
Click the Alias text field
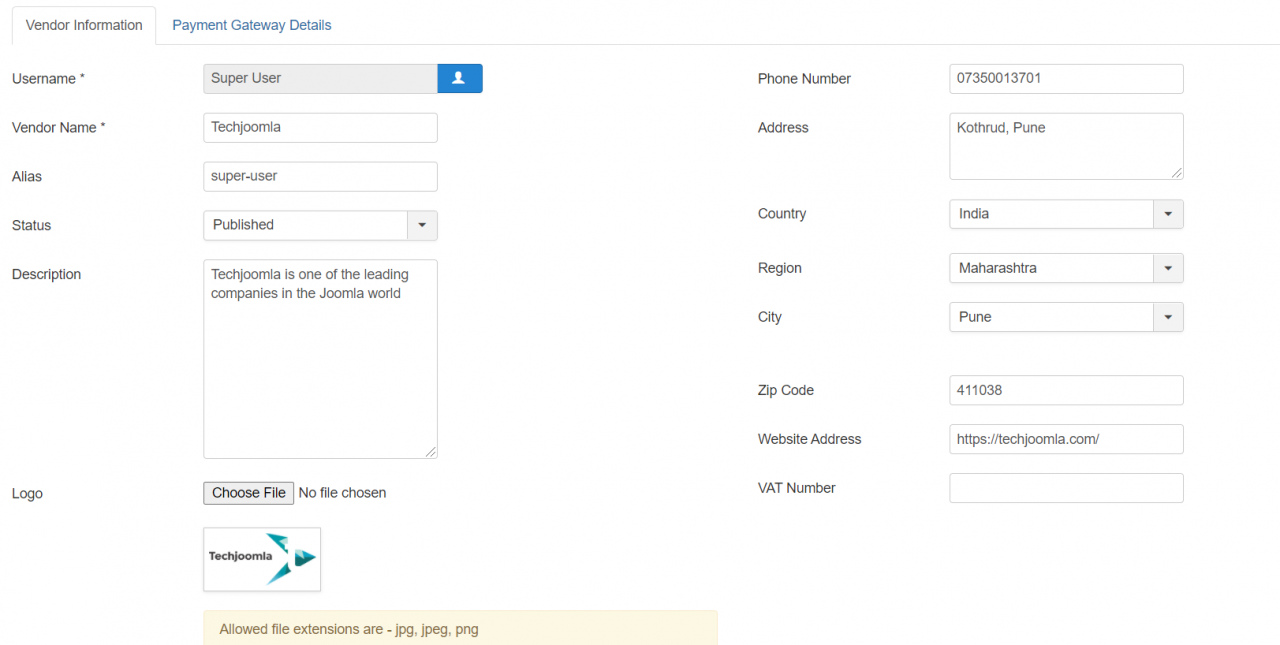tap(320, 176)
